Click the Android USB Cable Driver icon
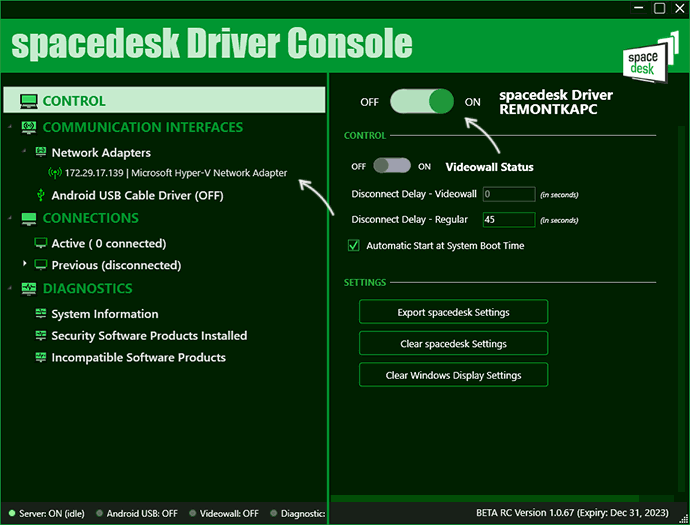 [x=40, y=195]
